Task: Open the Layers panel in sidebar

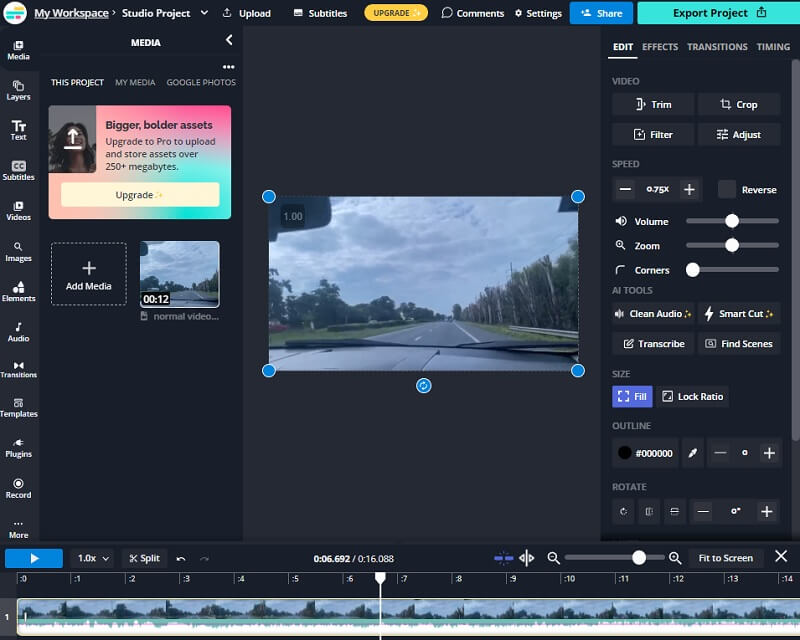Action: (x=18, y=90)
